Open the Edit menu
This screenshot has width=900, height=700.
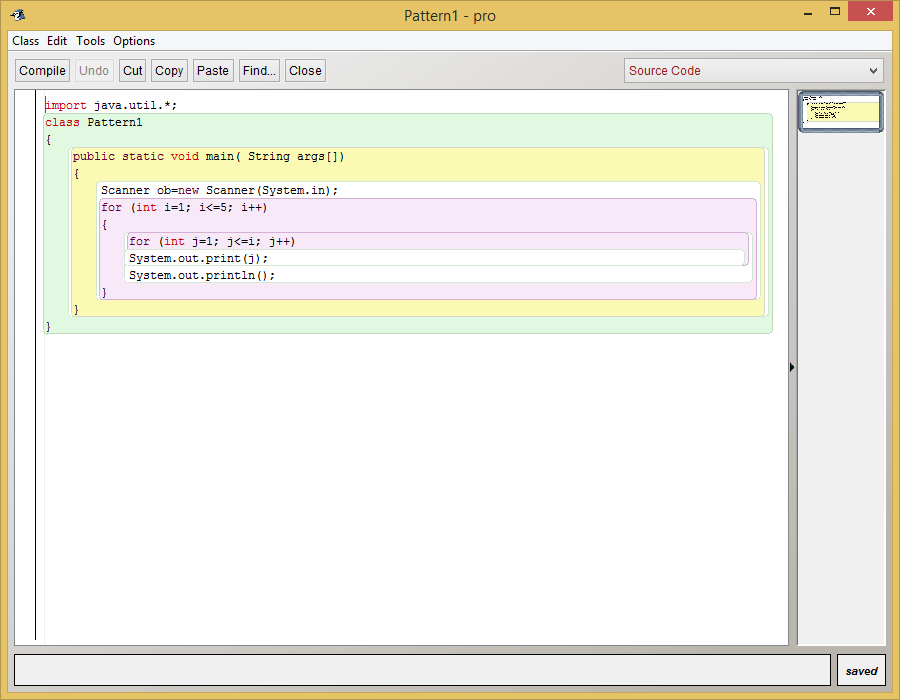[57, 41]
